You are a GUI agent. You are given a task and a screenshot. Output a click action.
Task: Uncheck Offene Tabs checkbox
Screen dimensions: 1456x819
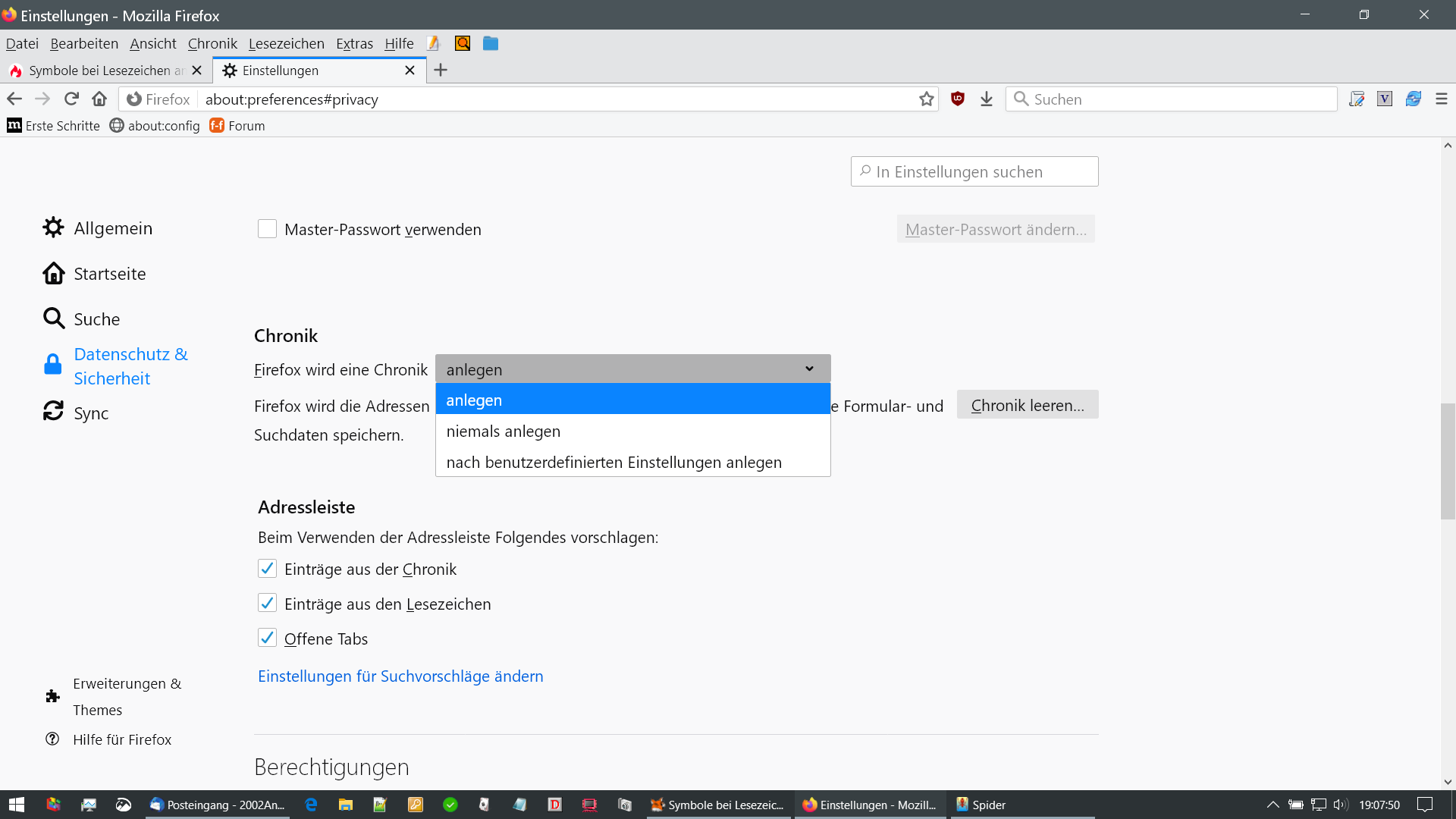(267, 639)
